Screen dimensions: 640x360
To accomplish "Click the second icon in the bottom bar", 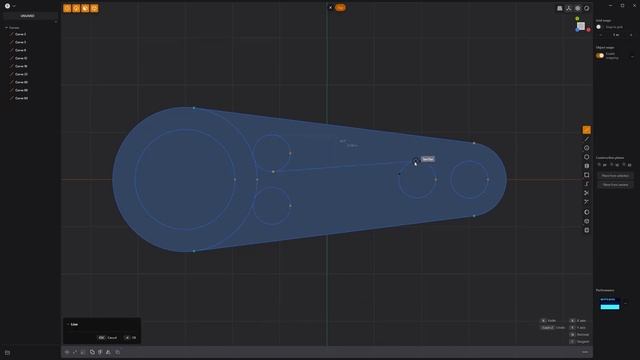I will (x=75, y=352).
